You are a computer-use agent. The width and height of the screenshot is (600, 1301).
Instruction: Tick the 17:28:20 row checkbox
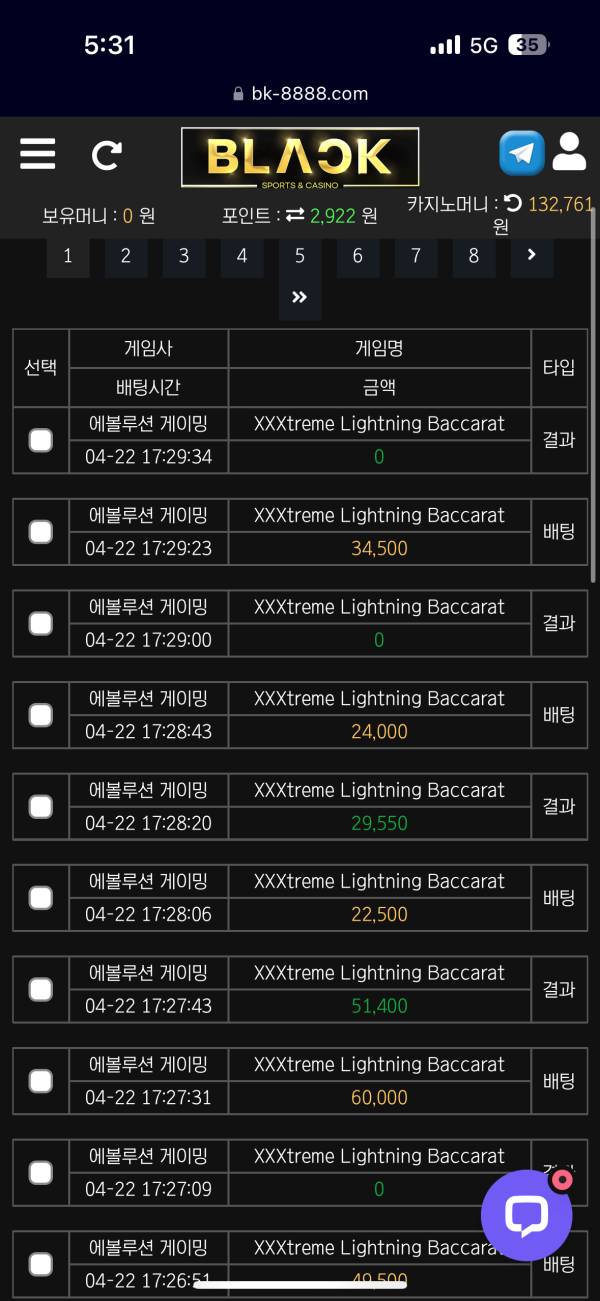point(40,806)
